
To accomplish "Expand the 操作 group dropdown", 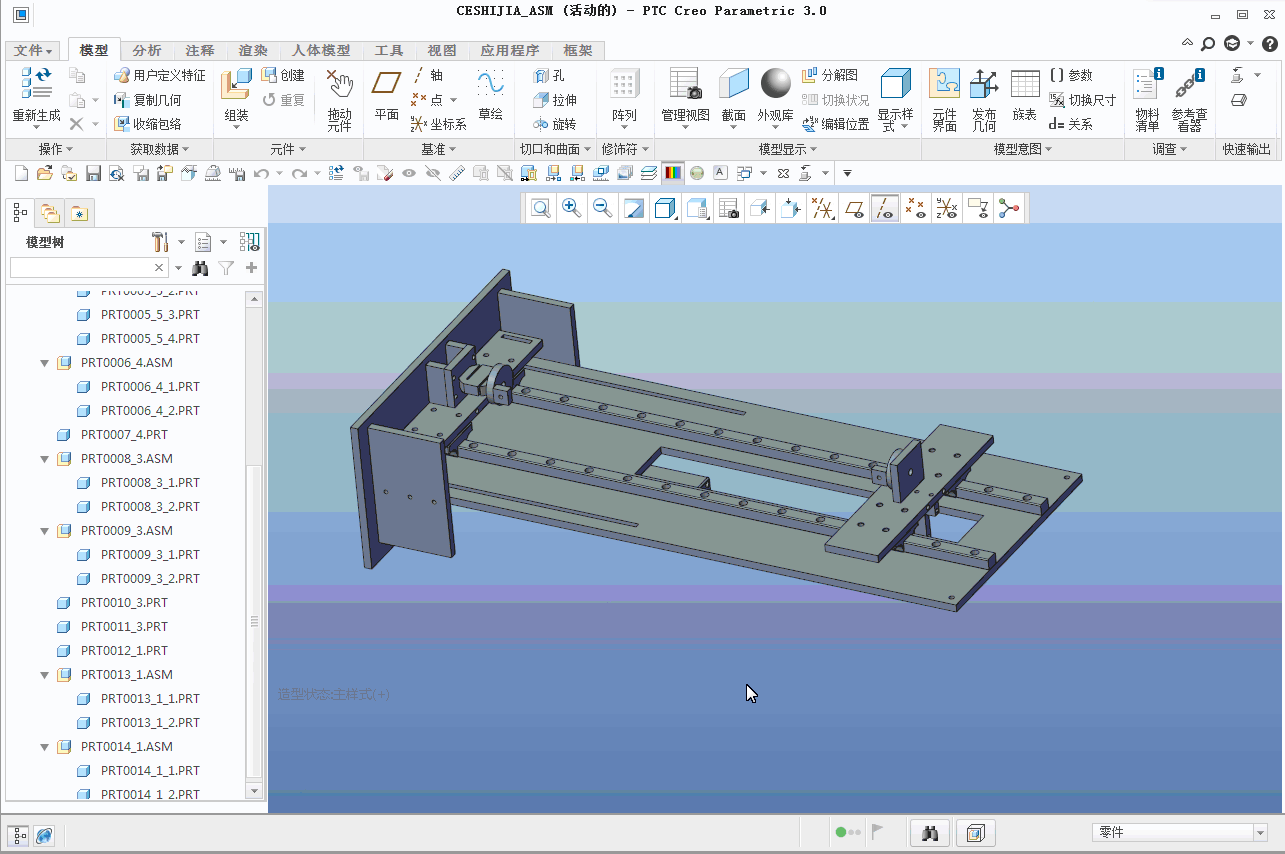I will click(56, 149).
